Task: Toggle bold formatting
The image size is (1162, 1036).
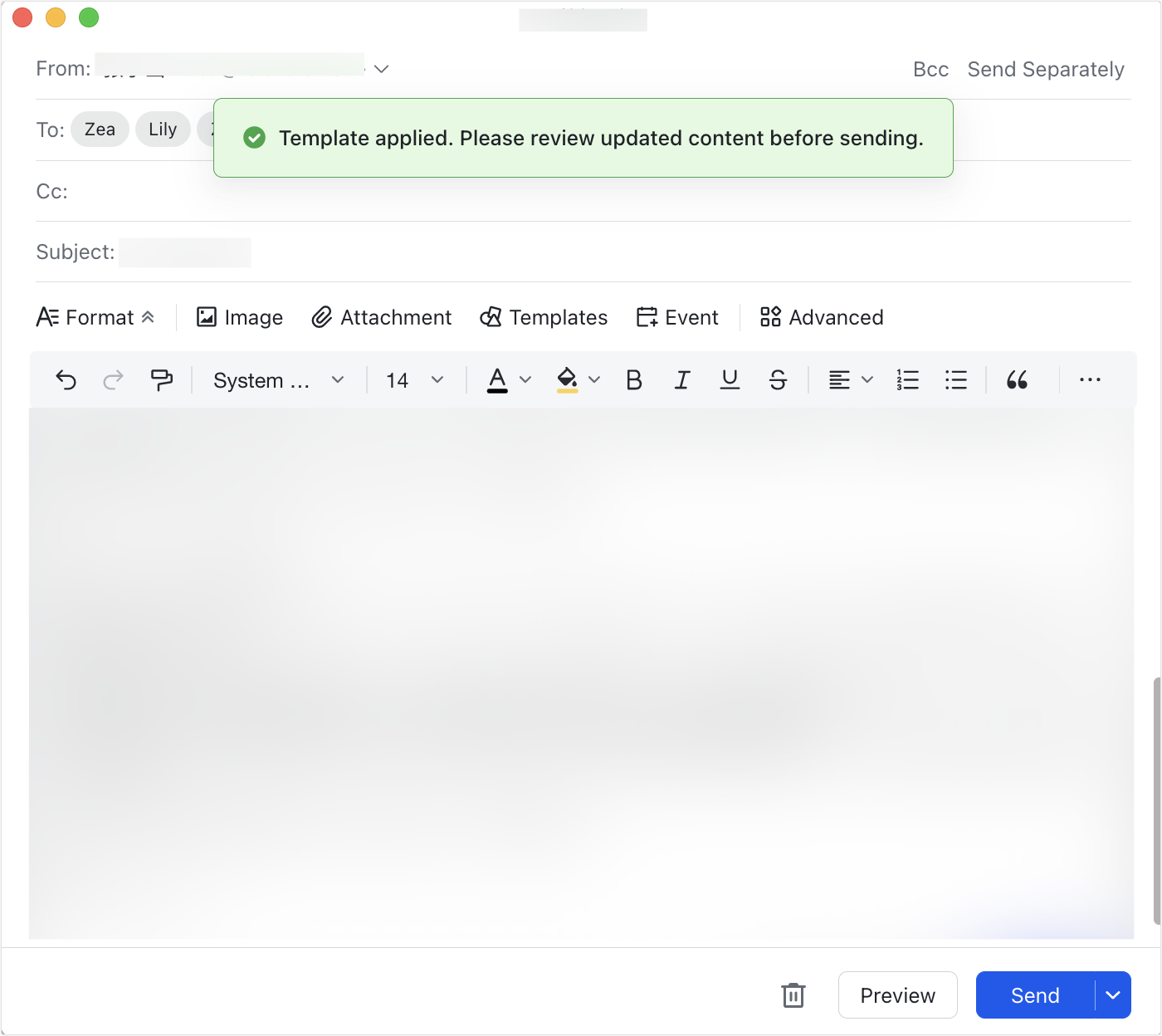Action: coord(634,380)
